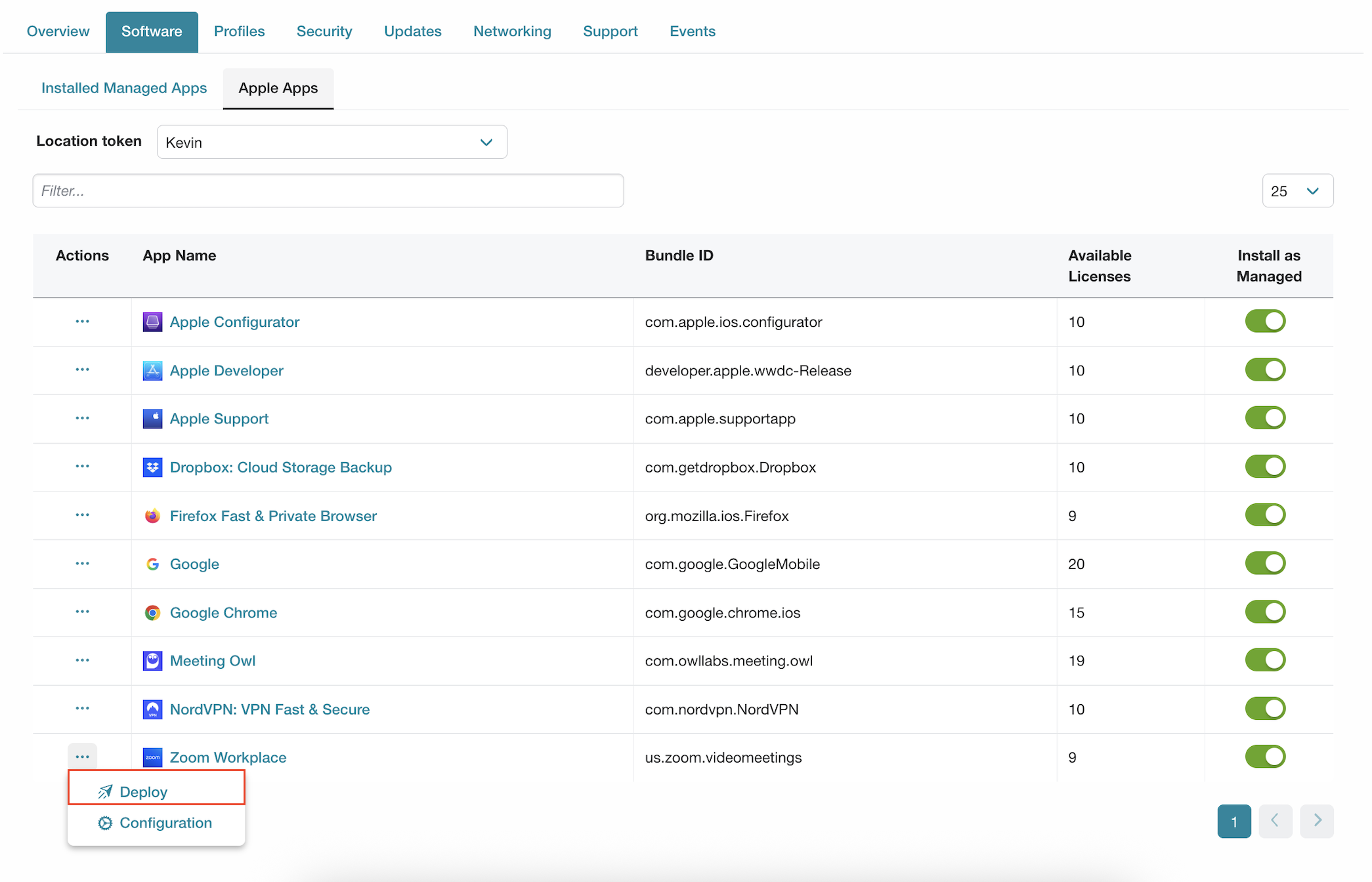Open the Networking tab

pyautogui.click(x=512, y=31)
